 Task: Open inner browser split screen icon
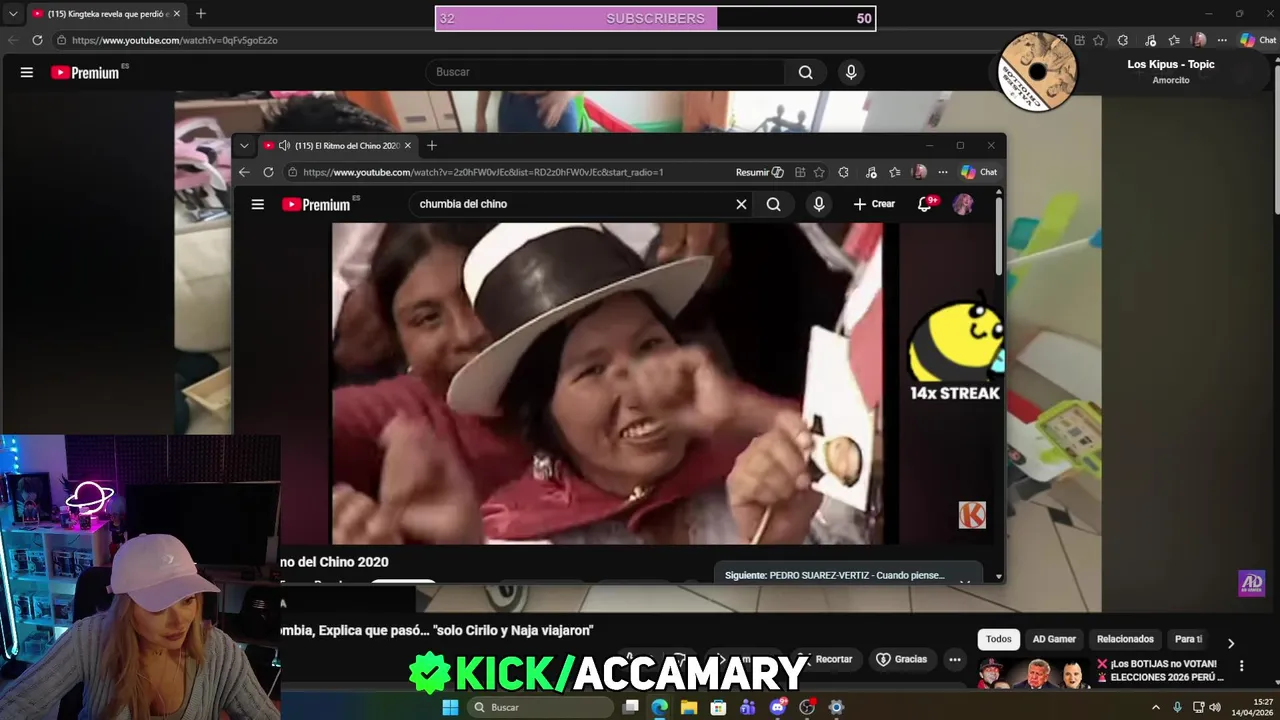tap(800, 172)
